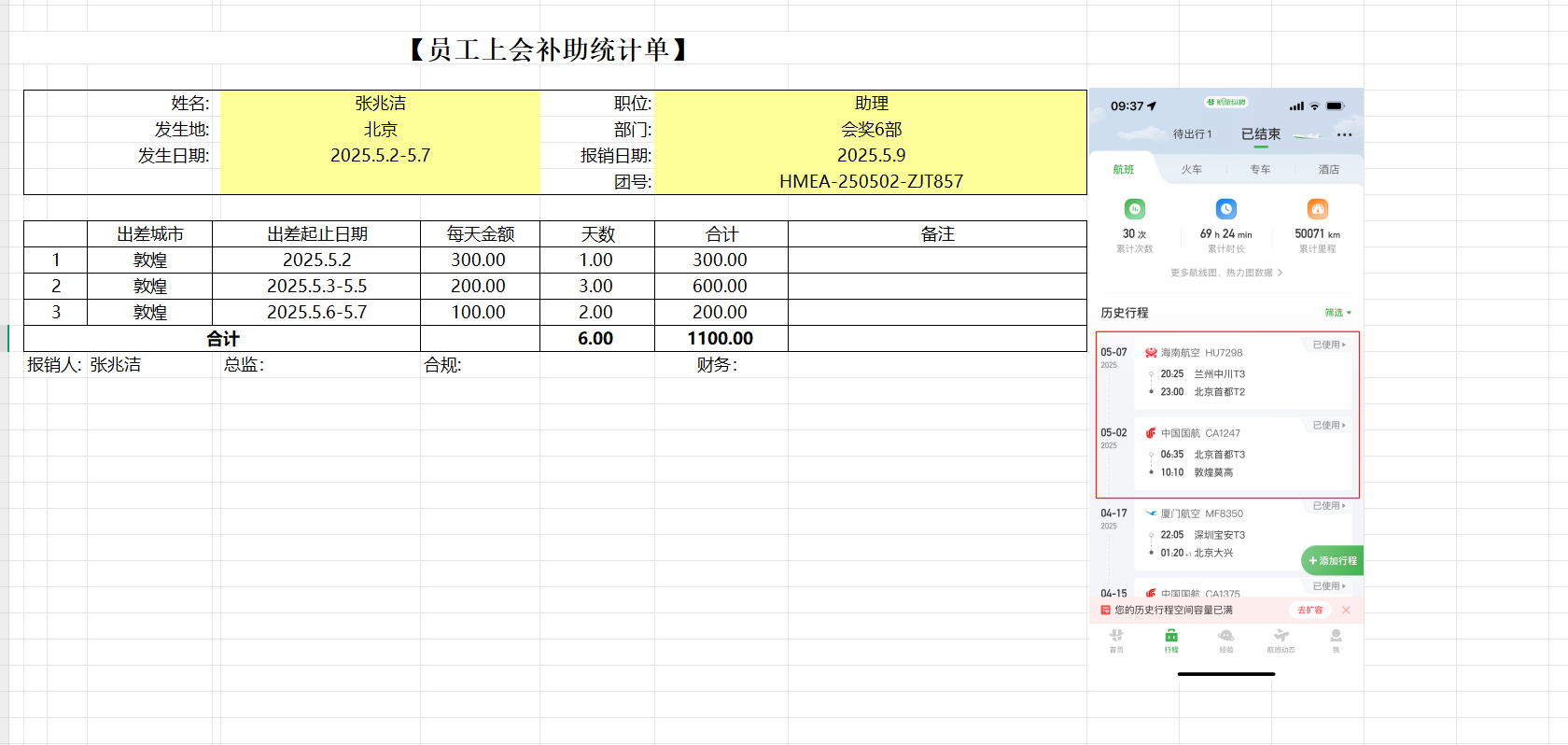
Task: Click the 添加行程 button
Action: point(1333,560)
